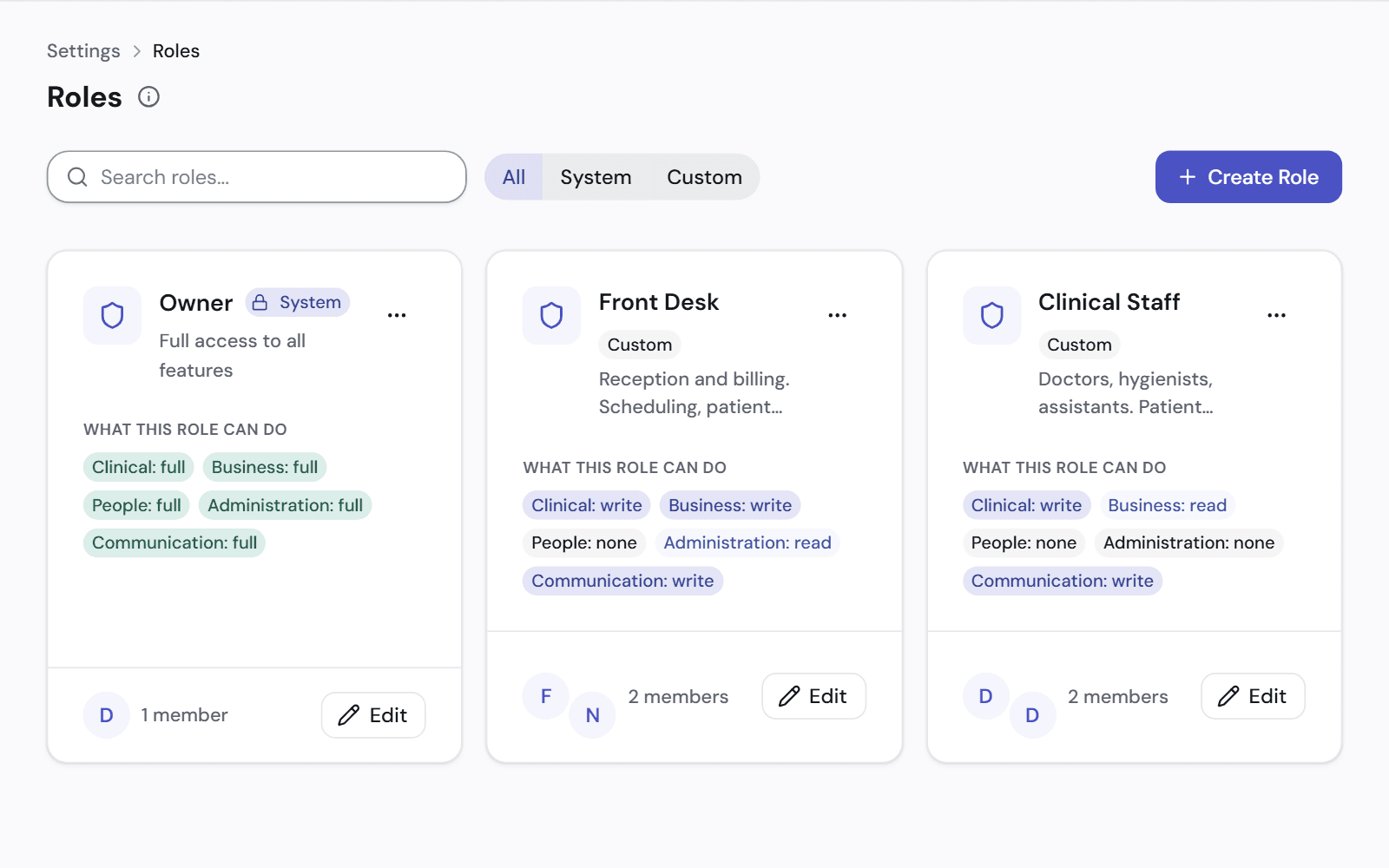This screenshot has height=868, width=1389.
Task: Click the Front Desk role title
Action: [659, 302]
